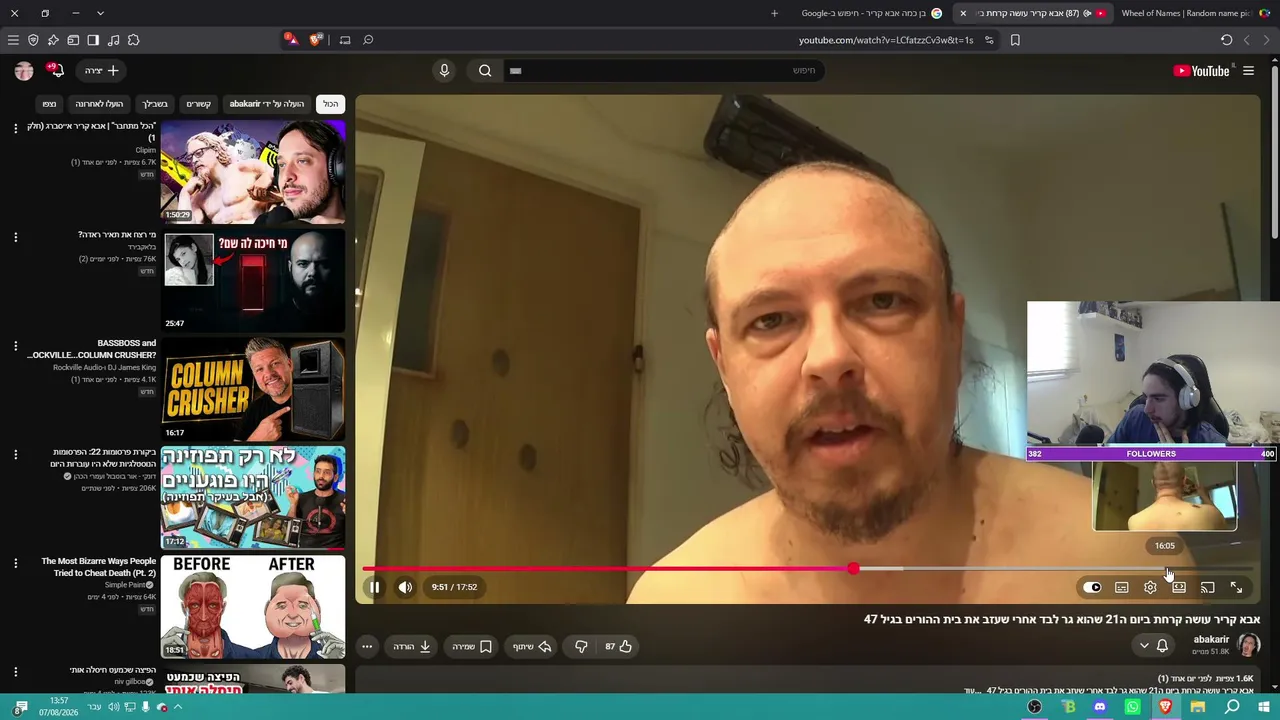Open the COLUMN CRUSHER video thumbnail
Screen dimensions: 1280x720
253,390
